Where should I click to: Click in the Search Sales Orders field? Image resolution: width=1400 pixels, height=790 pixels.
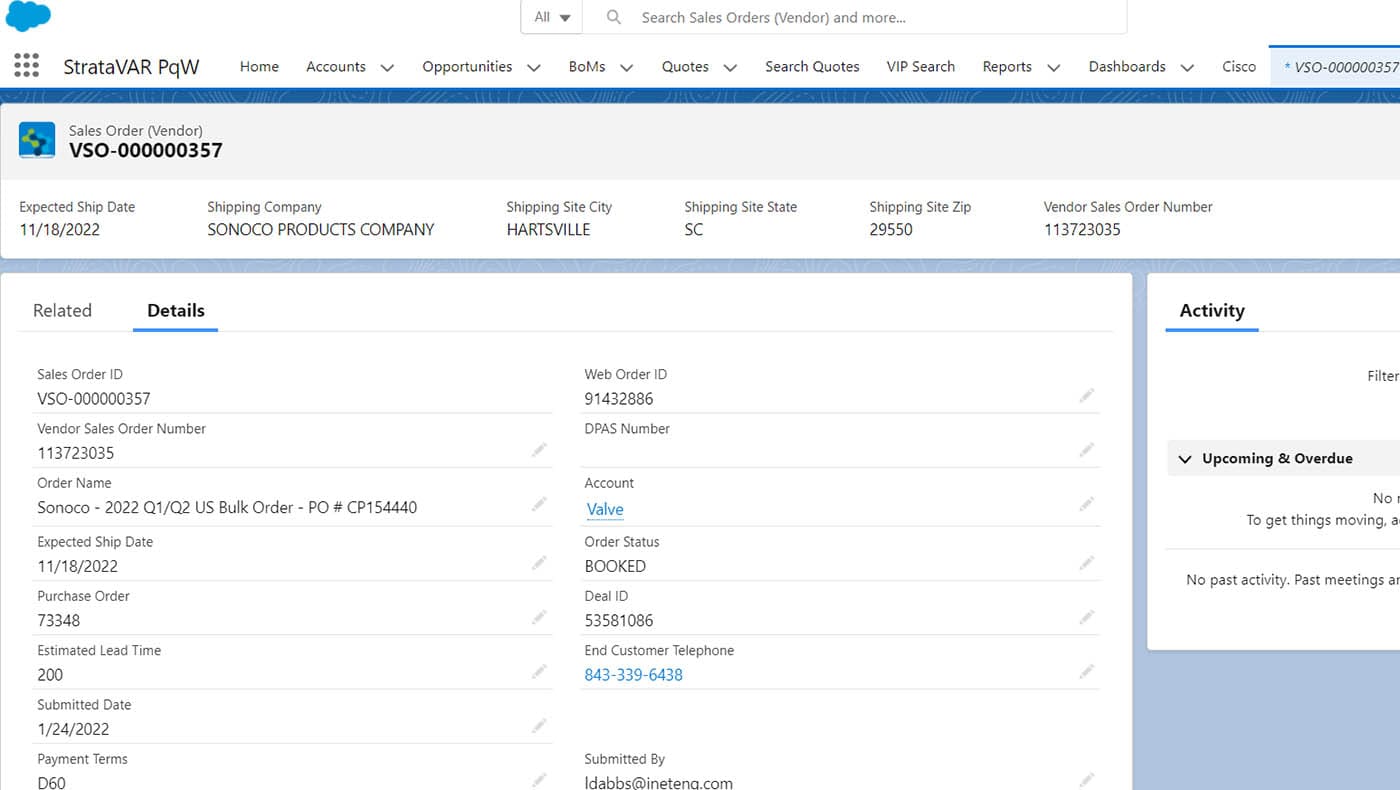(854, 17)
